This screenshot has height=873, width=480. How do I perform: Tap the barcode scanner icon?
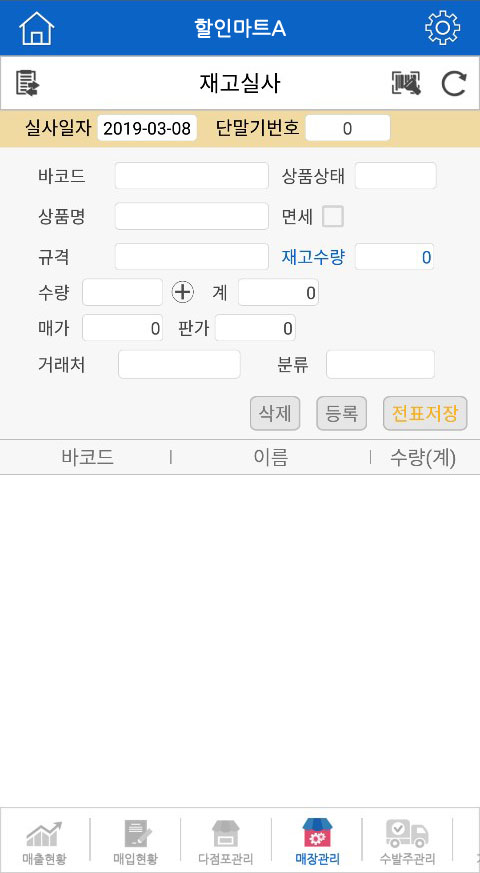point(406,84)
